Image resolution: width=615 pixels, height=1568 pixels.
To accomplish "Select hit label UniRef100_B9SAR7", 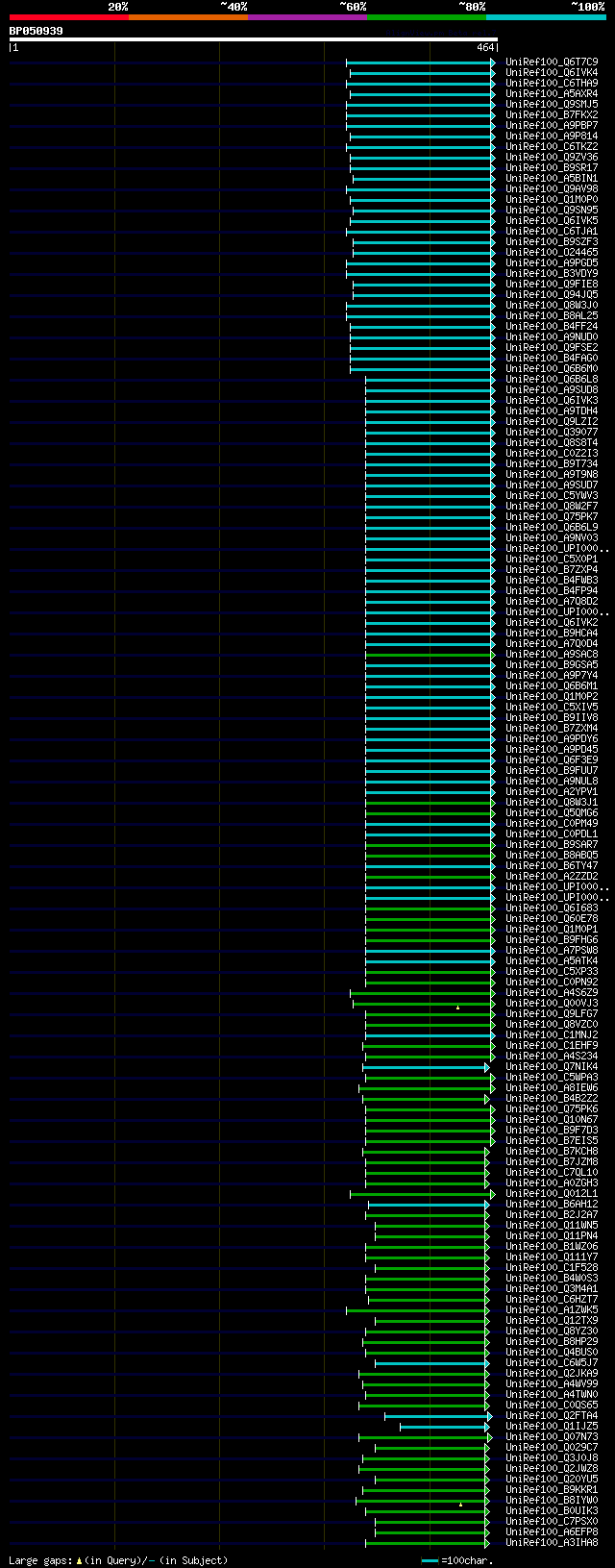I will click(x=552, y=844).
